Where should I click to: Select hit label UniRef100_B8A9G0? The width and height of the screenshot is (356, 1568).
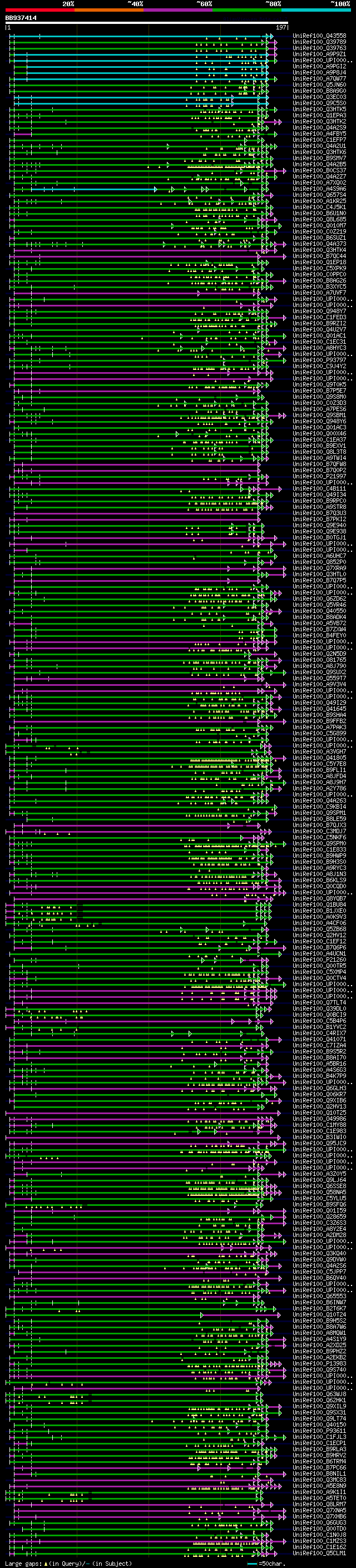point(319,91)
